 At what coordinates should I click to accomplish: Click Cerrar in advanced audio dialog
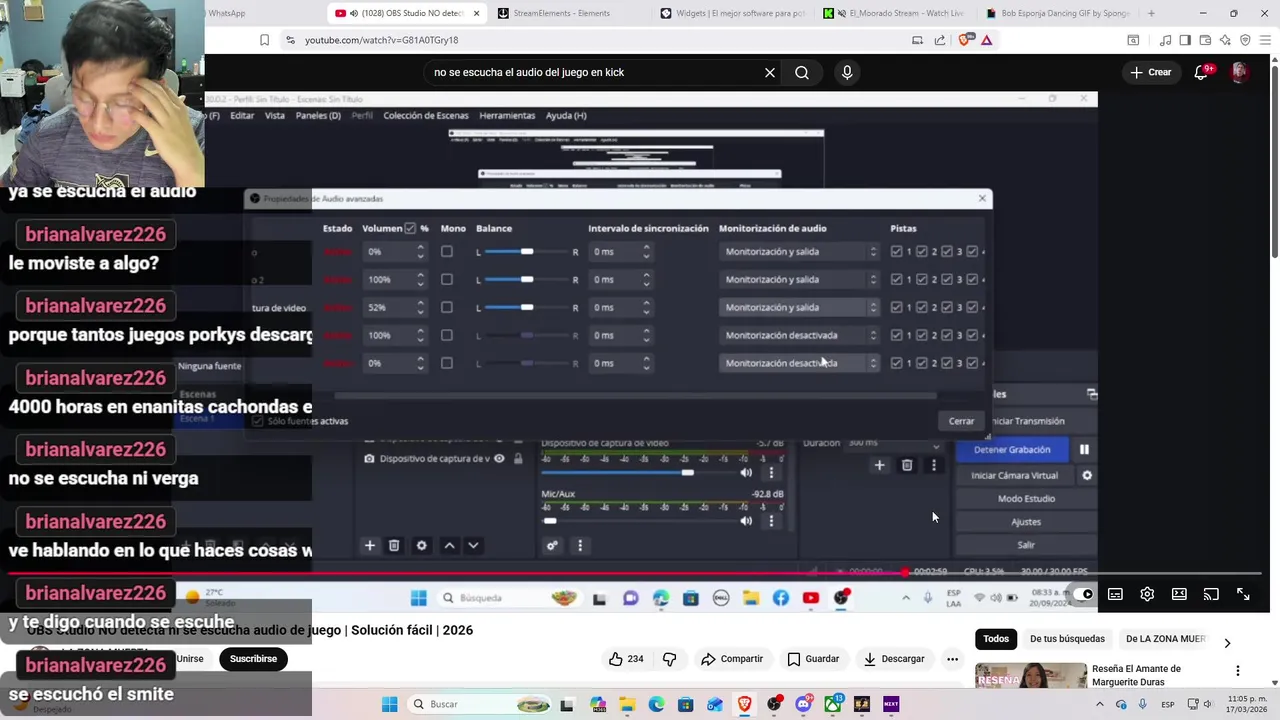pyautogui.click(x=961, y=421)
